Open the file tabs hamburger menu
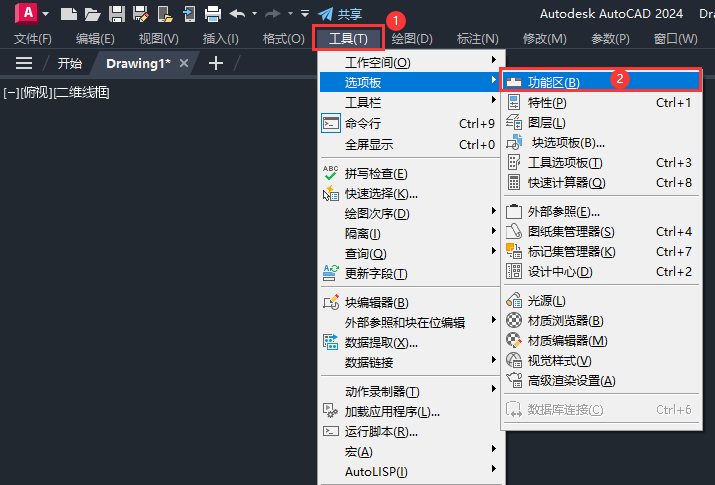 tap(24, 63)
